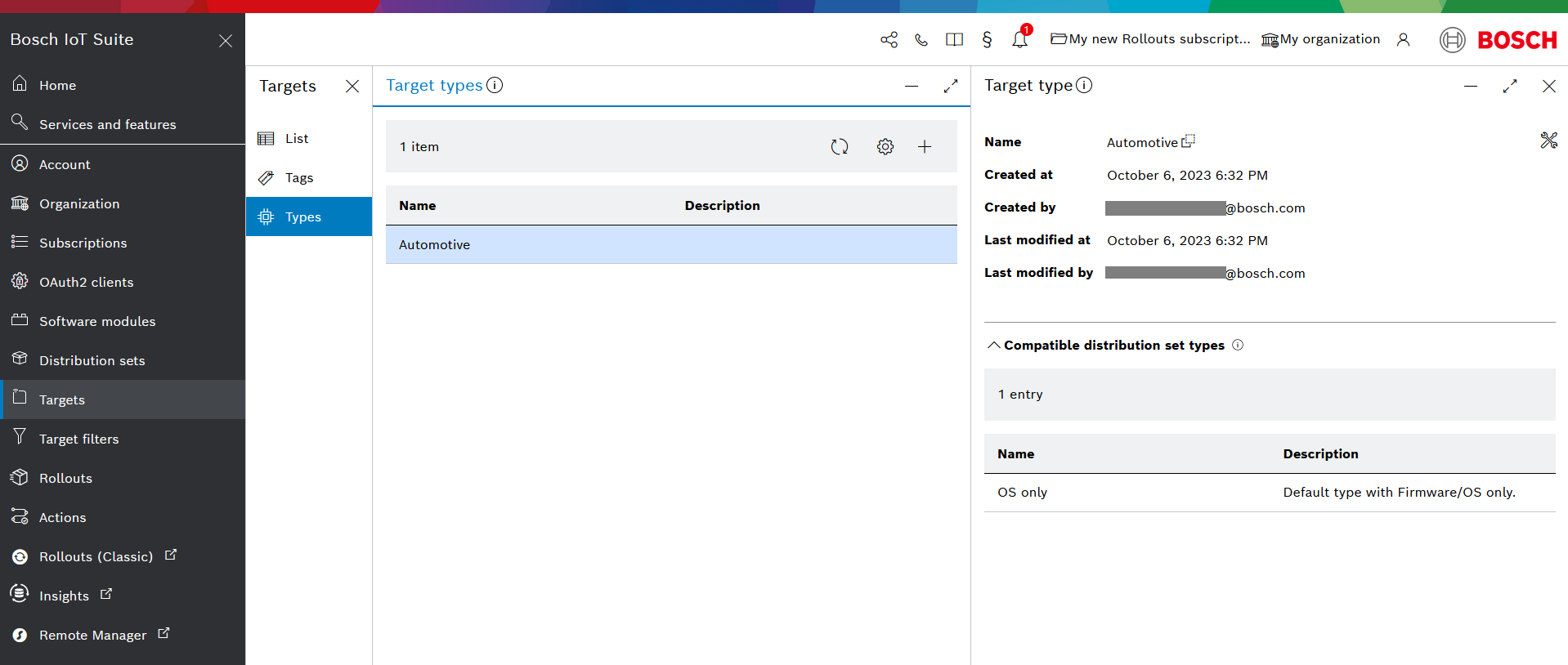Click the share icon in the top bar
This screenshot has height=665, width=1568.
tap(889, 39)
